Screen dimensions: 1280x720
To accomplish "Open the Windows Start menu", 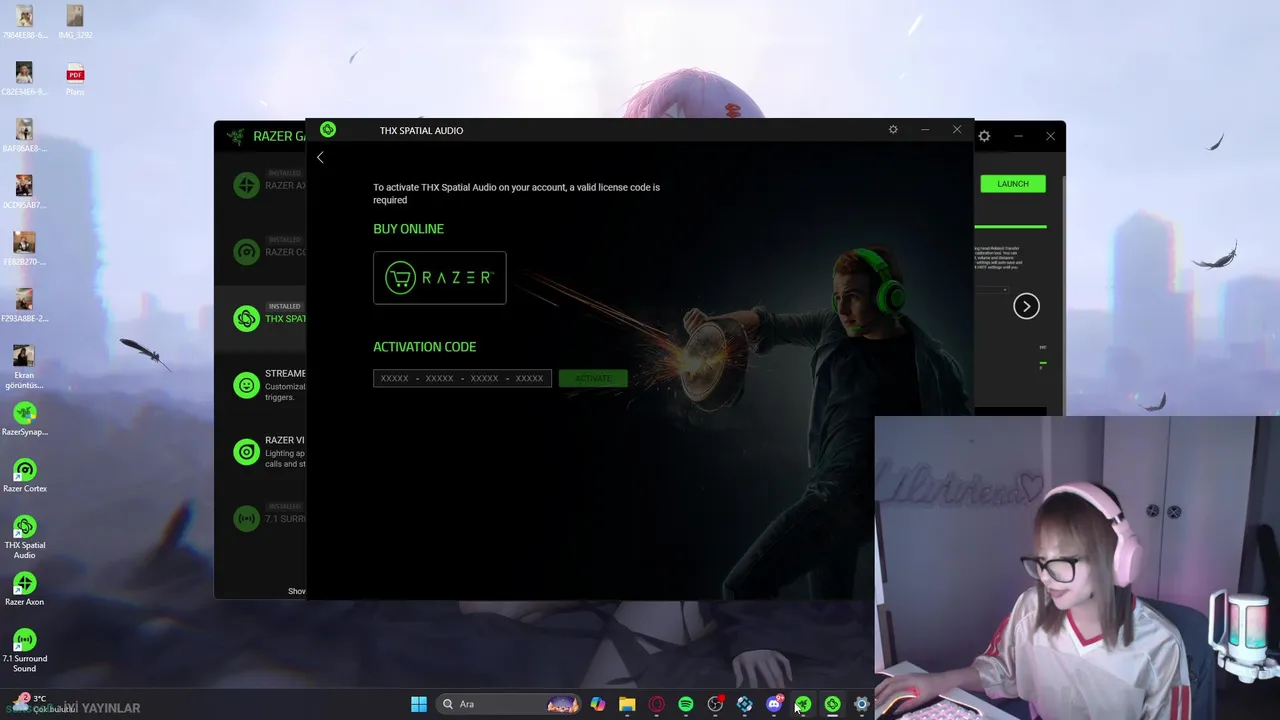I will click(419, 704).
